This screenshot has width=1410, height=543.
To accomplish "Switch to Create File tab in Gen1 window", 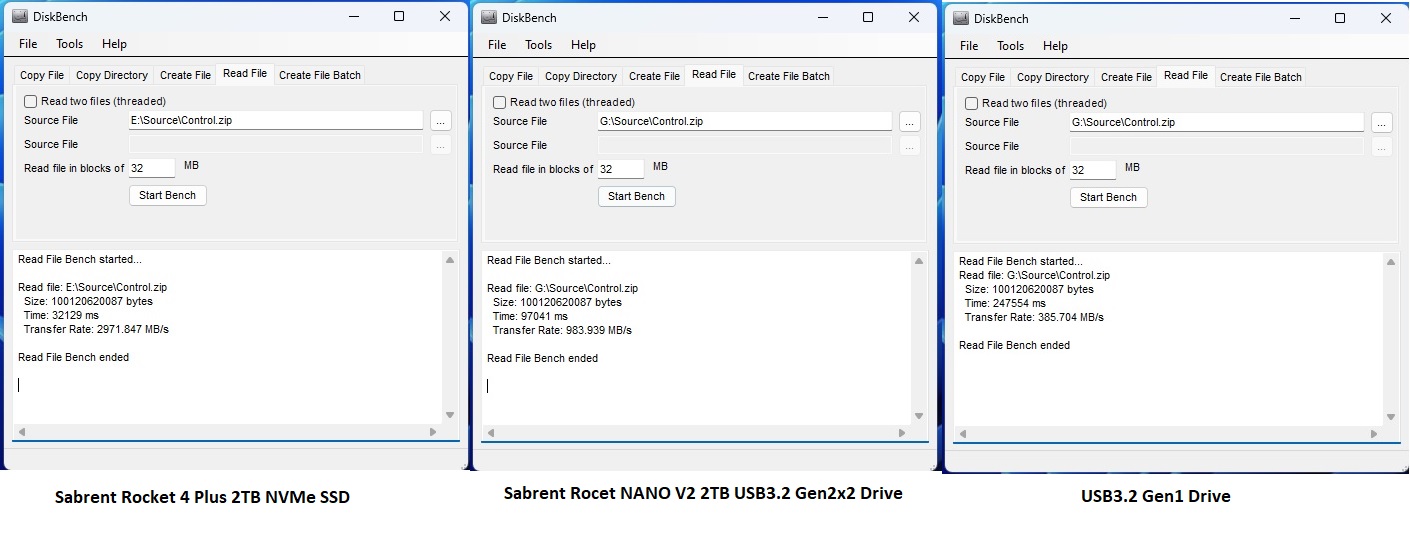I will point(1127,77).
